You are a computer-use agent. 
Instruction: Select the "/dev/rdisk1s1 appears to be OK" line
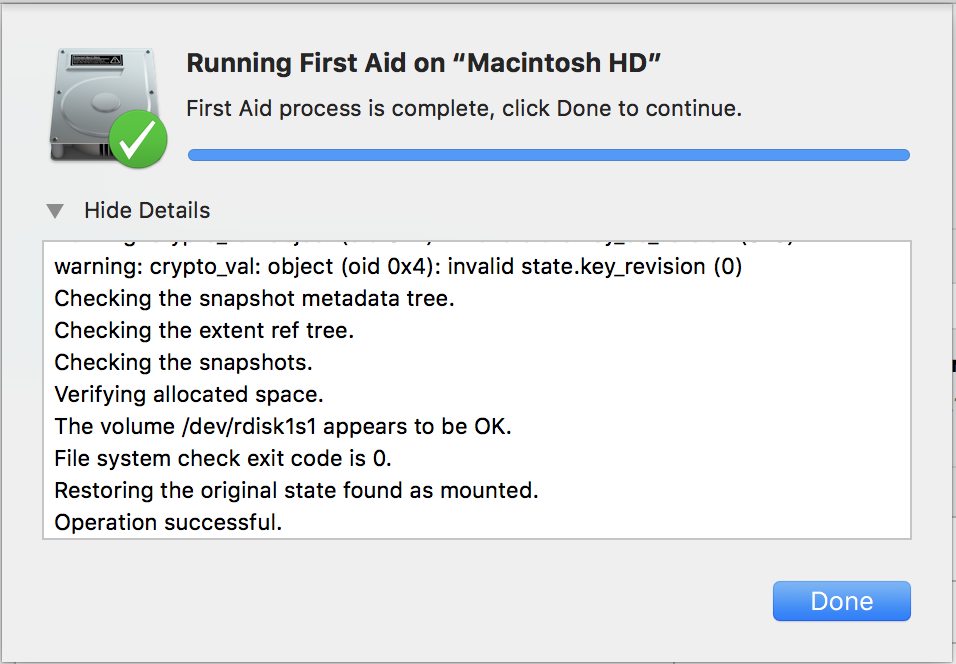pos(283,426)
